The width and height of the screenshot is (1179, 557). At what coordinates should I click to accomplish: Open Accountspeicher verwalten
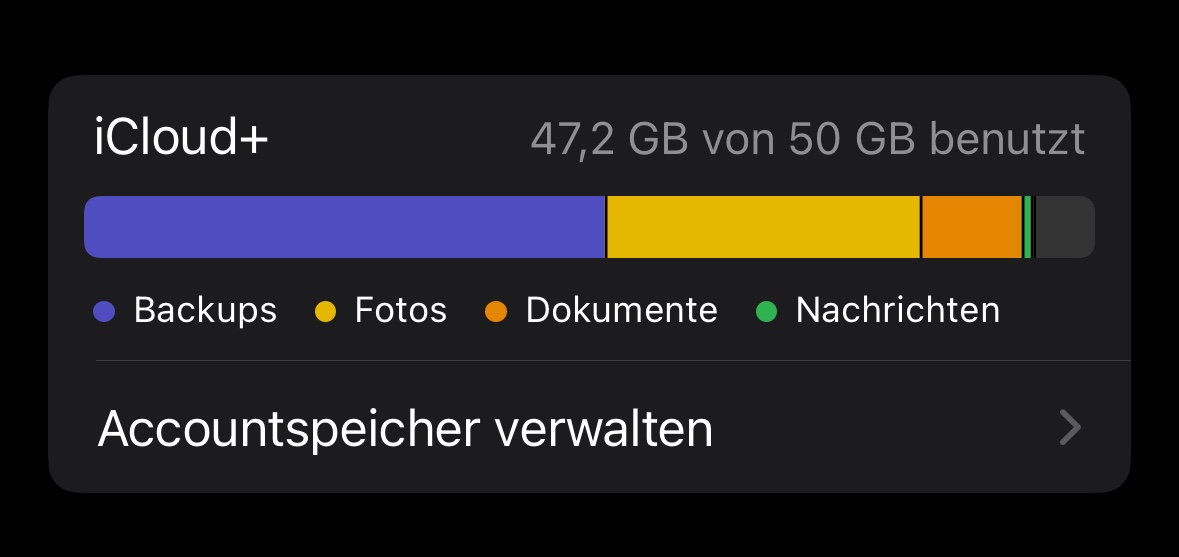click(405, 429)
